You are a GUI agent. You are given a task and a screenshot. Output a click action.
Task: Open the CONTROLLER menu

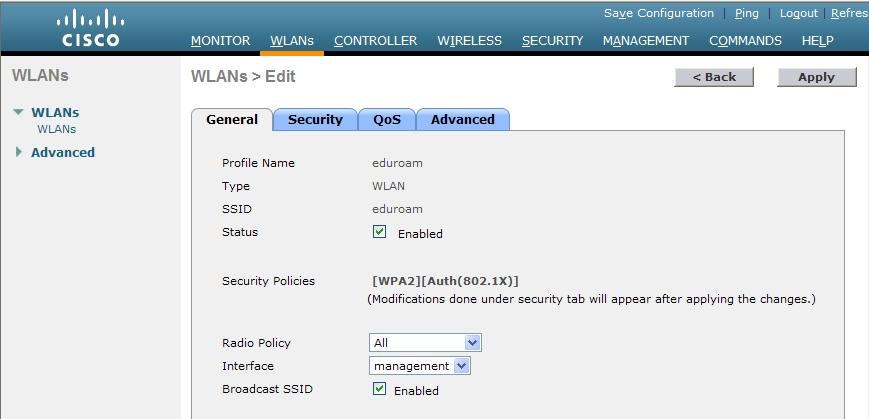375,40
